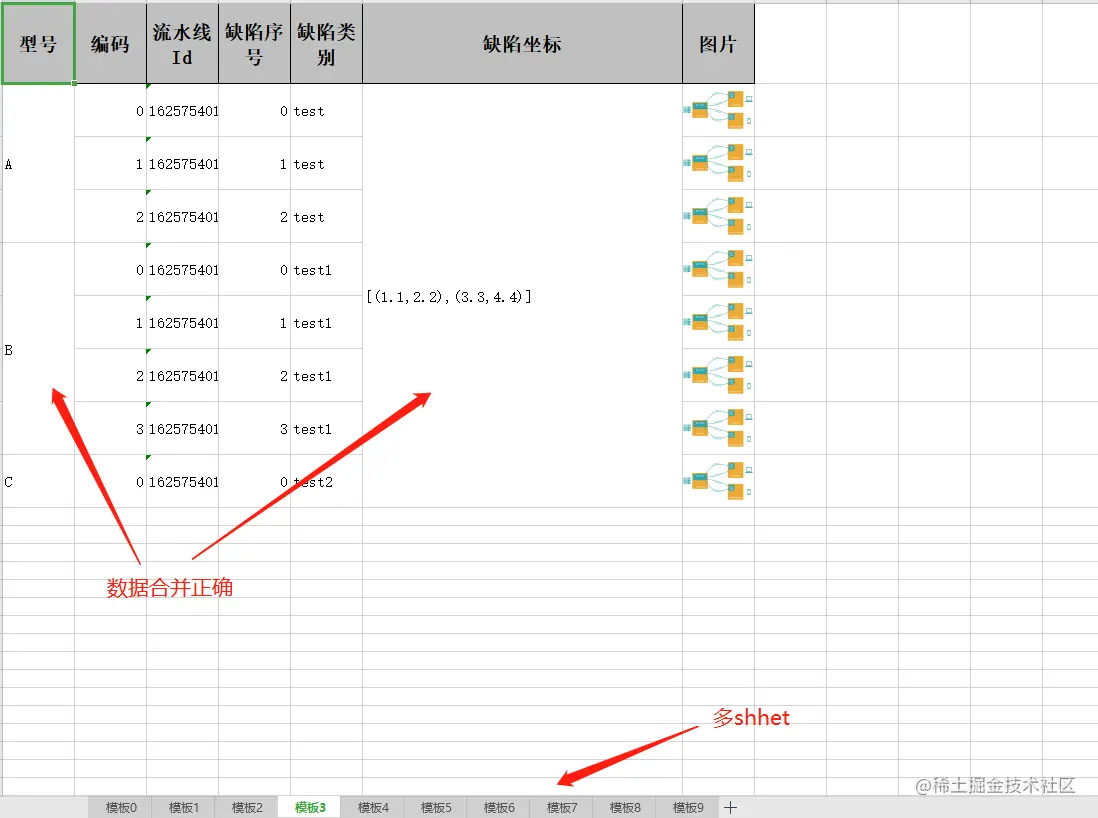Select the 图片 header cell
Image resolution: width=1098 pixels, height=818 pixels.
pos(718,43)
